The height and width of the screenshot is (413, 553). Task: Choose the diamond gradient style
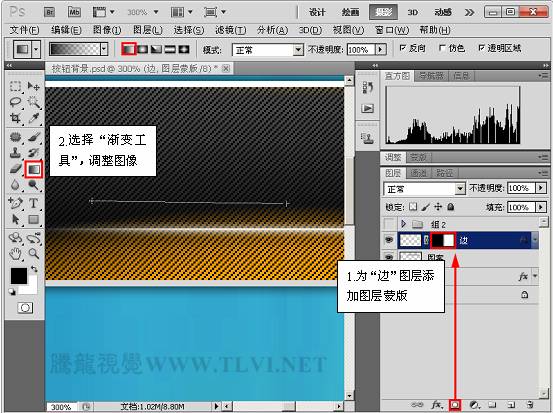point(184,49)
